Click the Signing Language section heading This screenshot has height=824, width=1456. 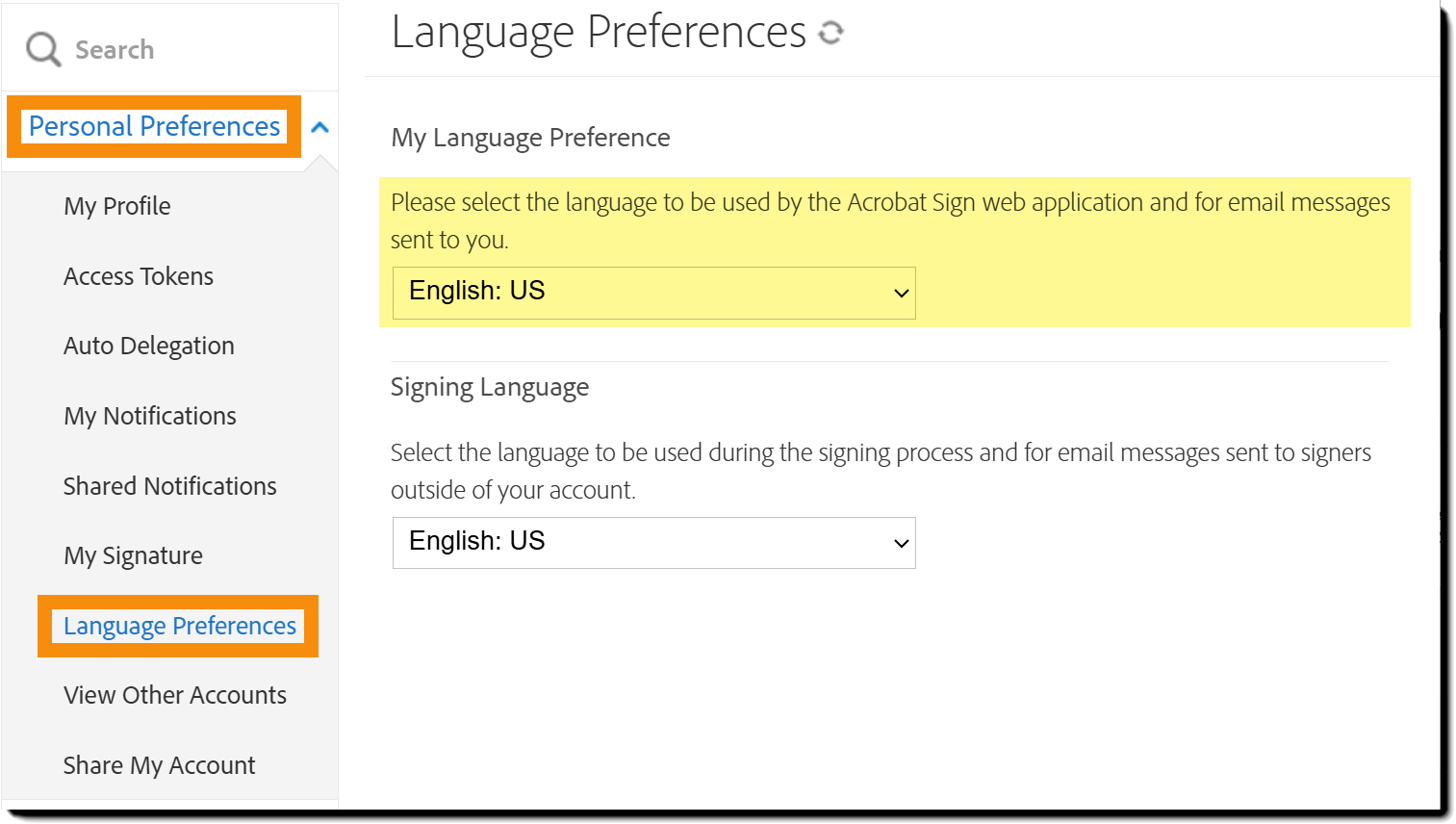[x=490, y=387]
